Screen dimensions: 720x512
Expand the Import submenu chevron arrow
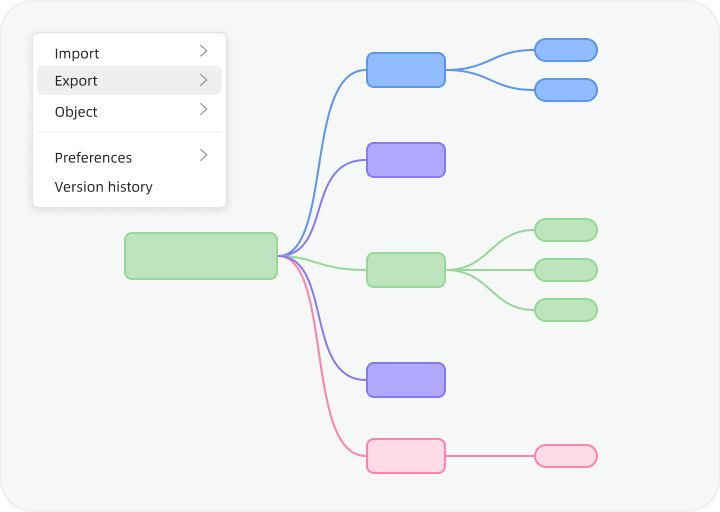[x=203, y=51]
